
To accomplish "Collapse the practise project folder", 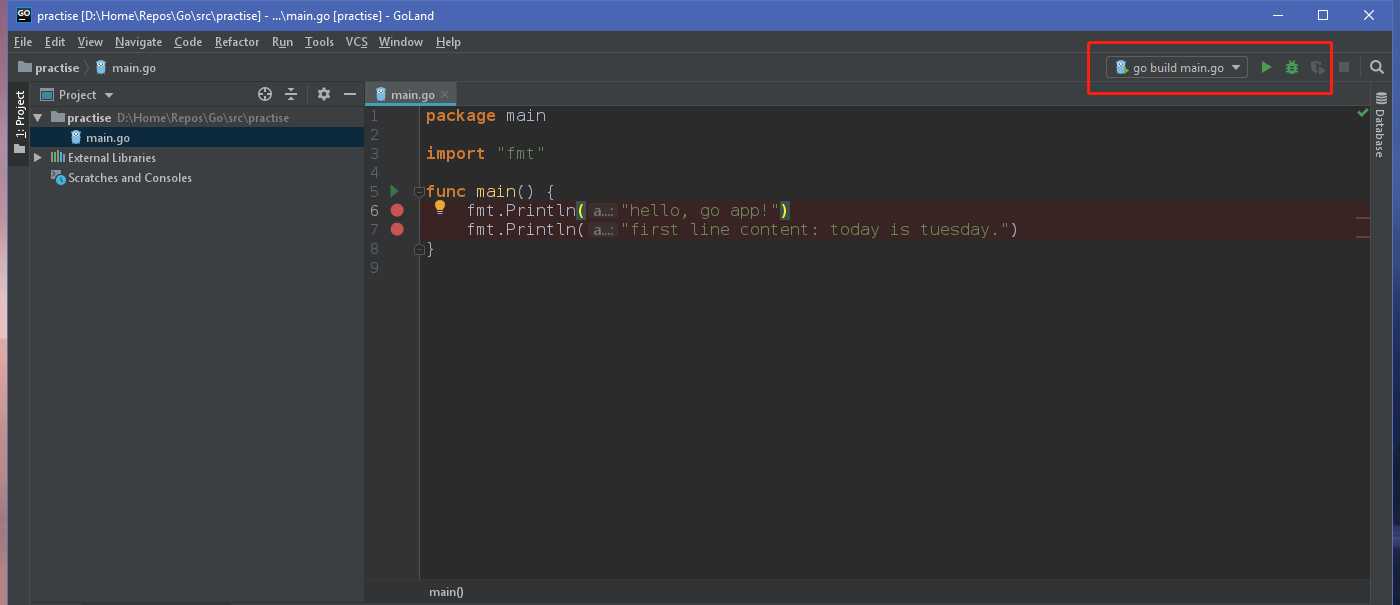I will pyautogui.click(x=38, y=117).
